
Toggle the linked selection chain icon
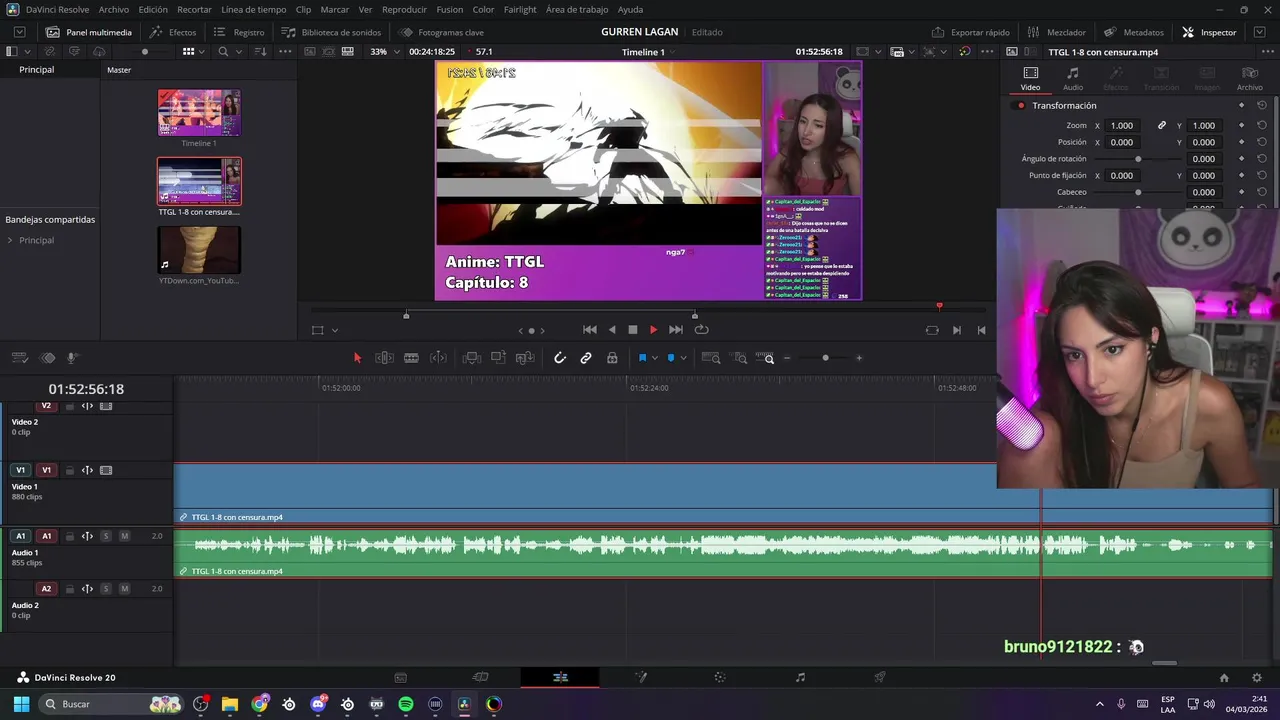[x=586, y=358]
